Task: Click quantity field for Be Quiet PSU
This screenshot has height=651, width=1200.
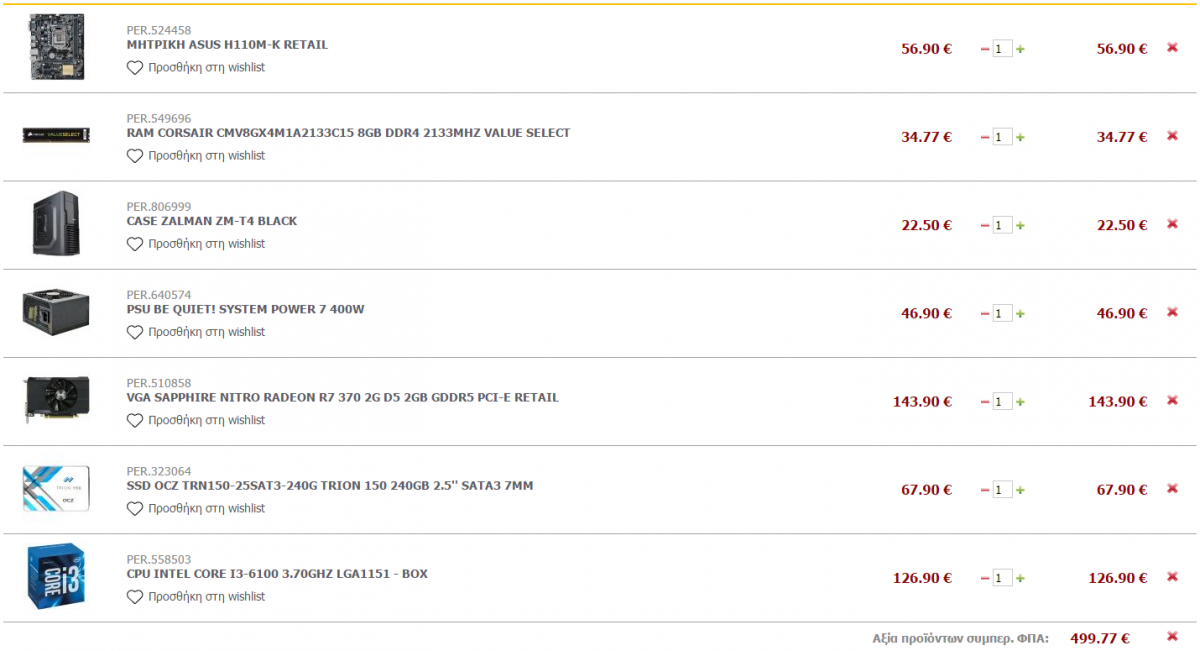Action: click(1002, 313)
